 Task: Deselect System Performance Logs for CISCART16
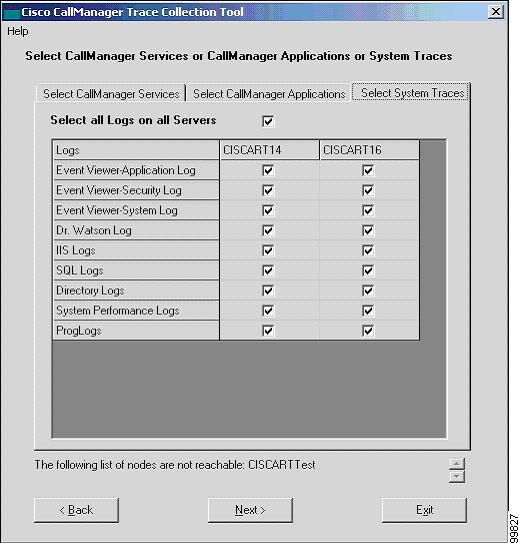pos(368,311)
